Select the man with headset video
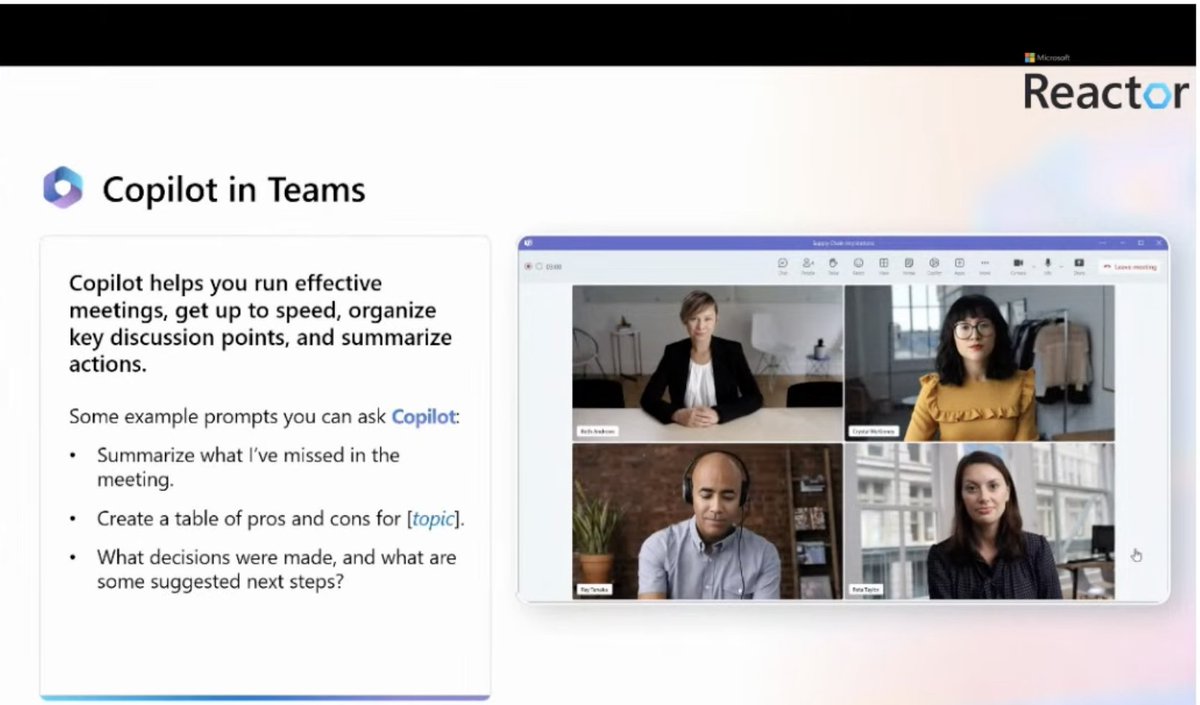Viewport: 1200px width, 705px height. point(707,521)
